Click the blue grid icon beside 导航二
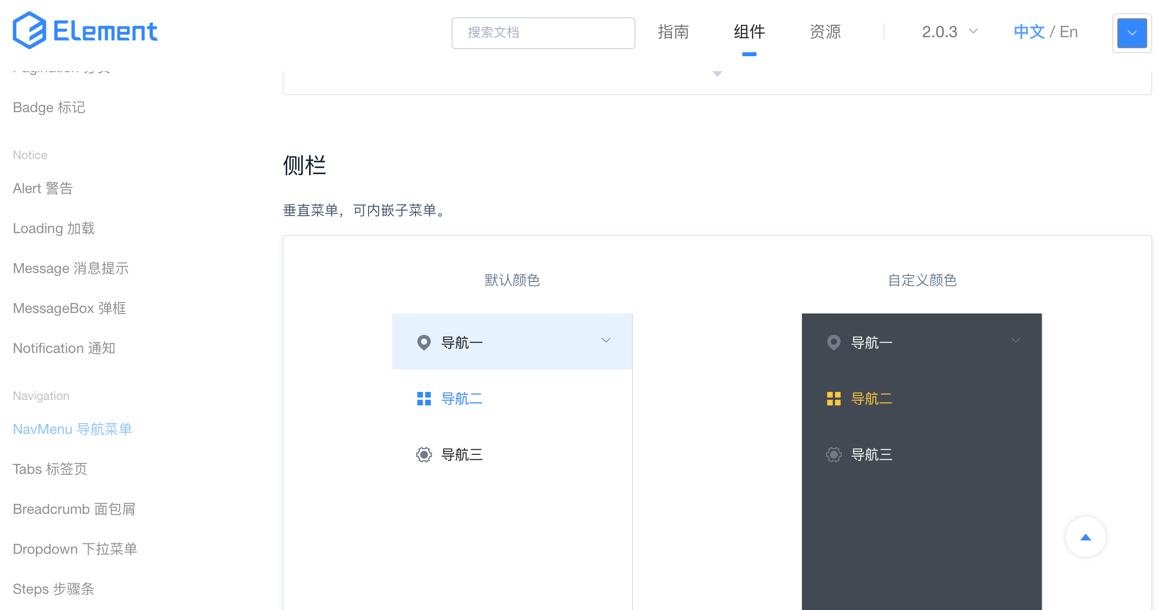 (424, 399)
